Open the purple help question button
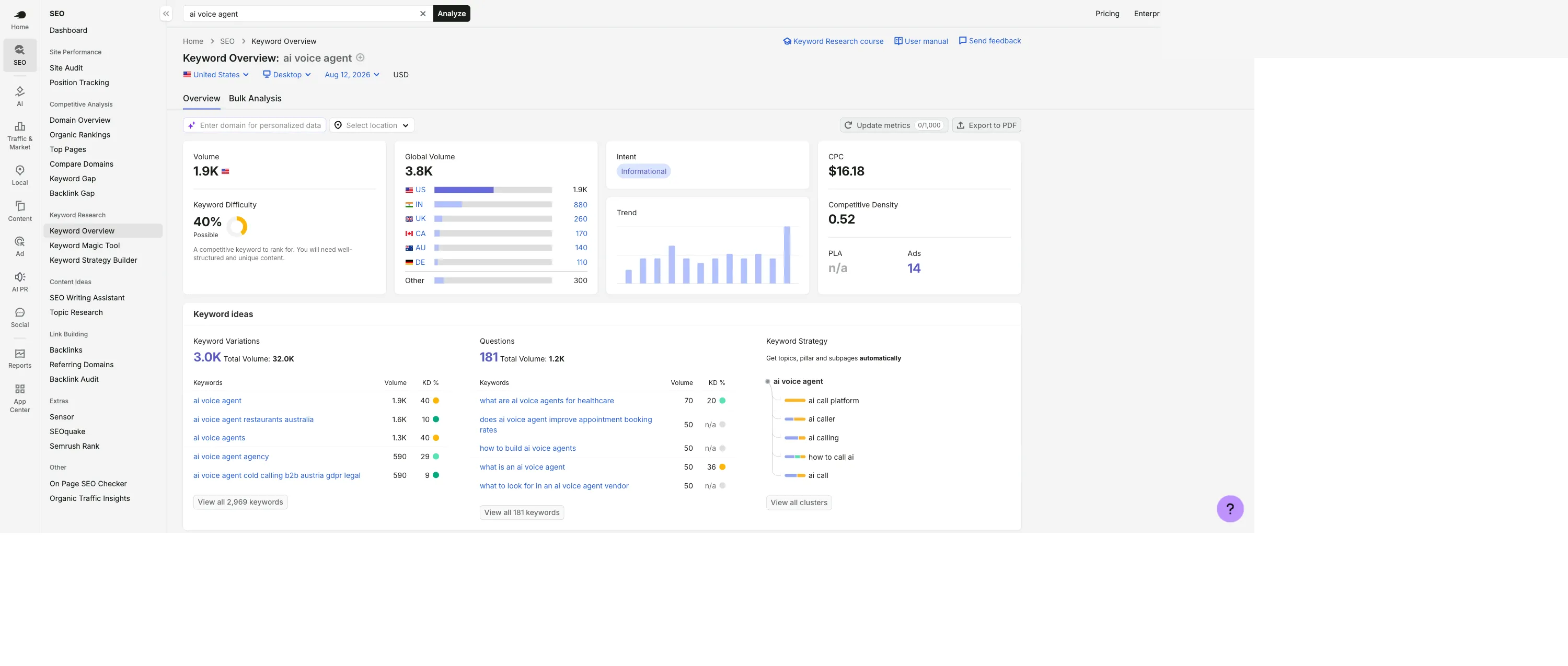The width and height of the screenshot is (1568, 666). (1229, 508)
